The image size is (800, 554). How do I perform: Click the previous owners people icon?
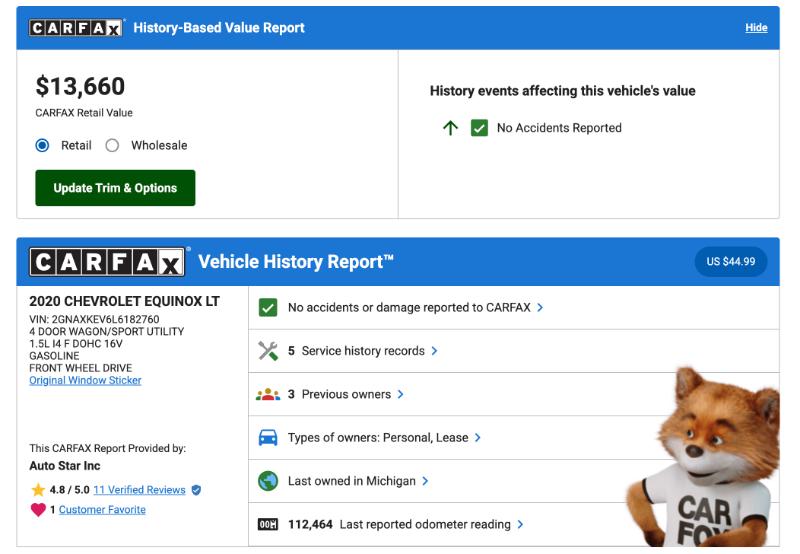pyautogui.click(x=268, y=394)
